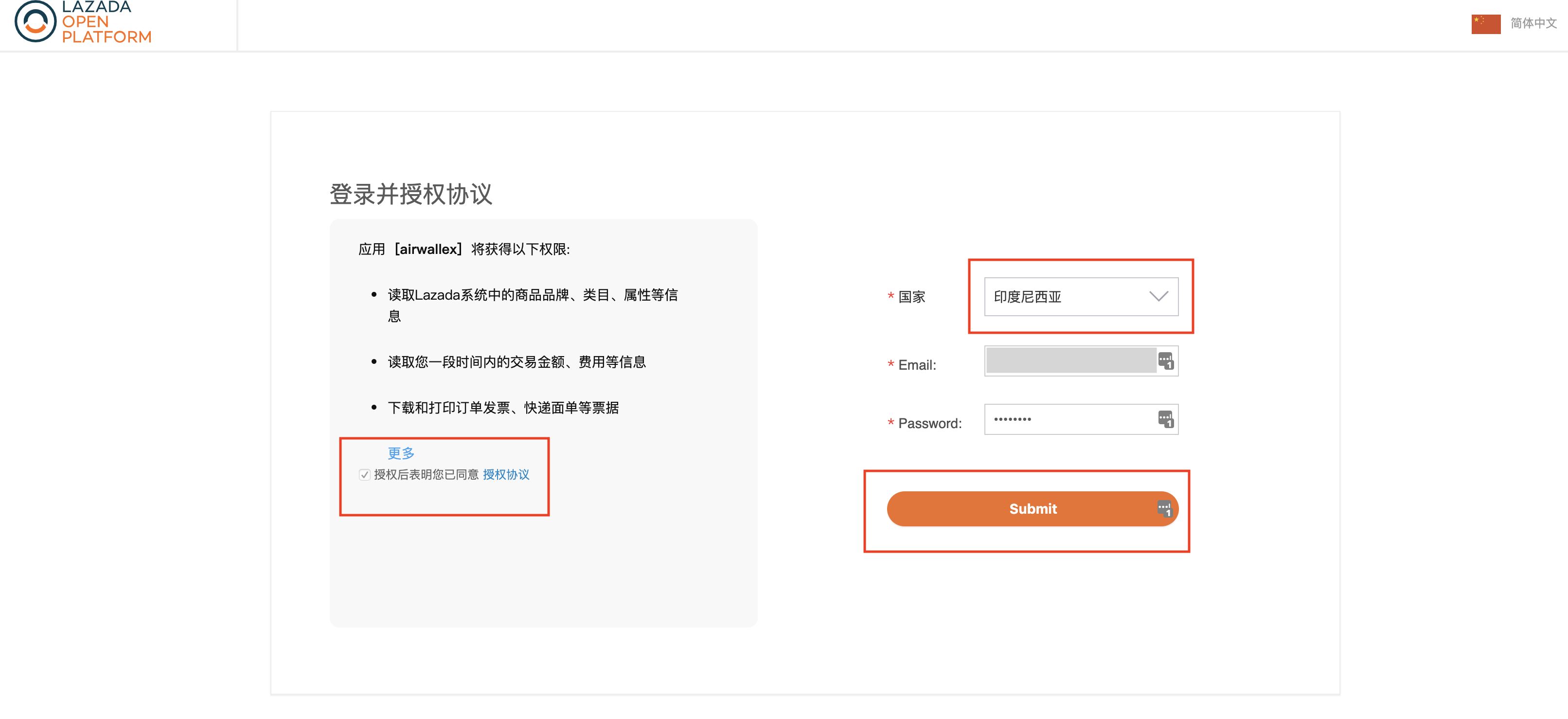Toggle the authorization agreement checkbox
Screen dimensions: 1568x719
click(x=365, y=475)
